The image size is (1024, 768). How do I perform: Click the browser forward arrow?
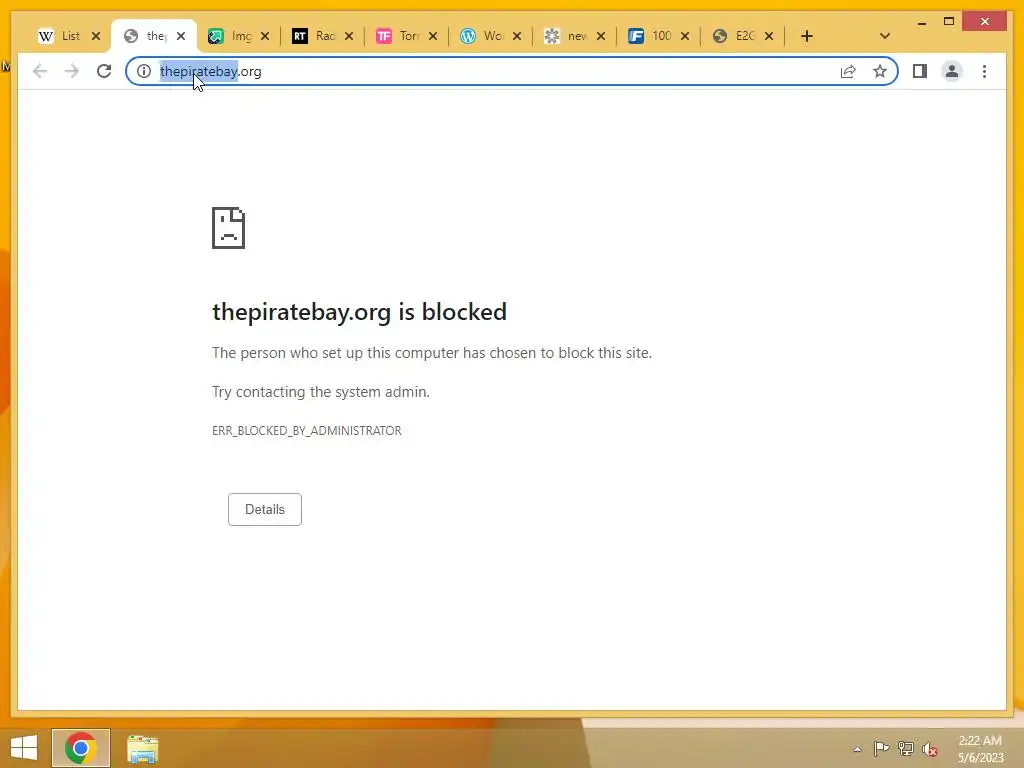tap(72, 71)
